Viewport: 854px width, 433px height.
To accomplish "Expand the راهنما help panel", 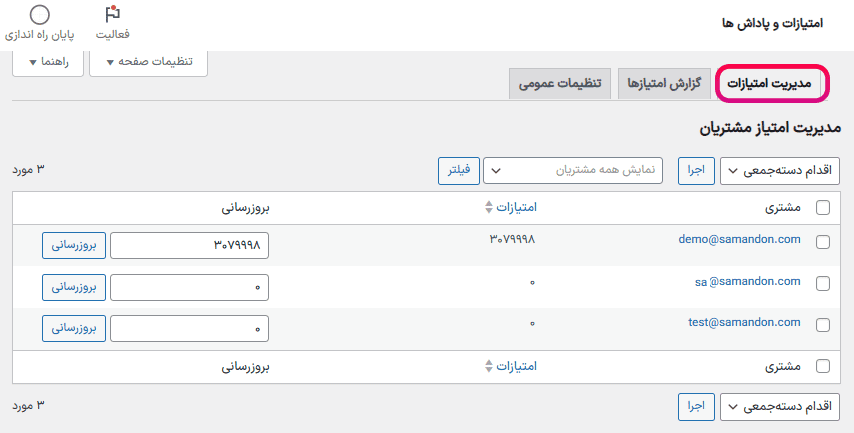I will pos(48,62).
